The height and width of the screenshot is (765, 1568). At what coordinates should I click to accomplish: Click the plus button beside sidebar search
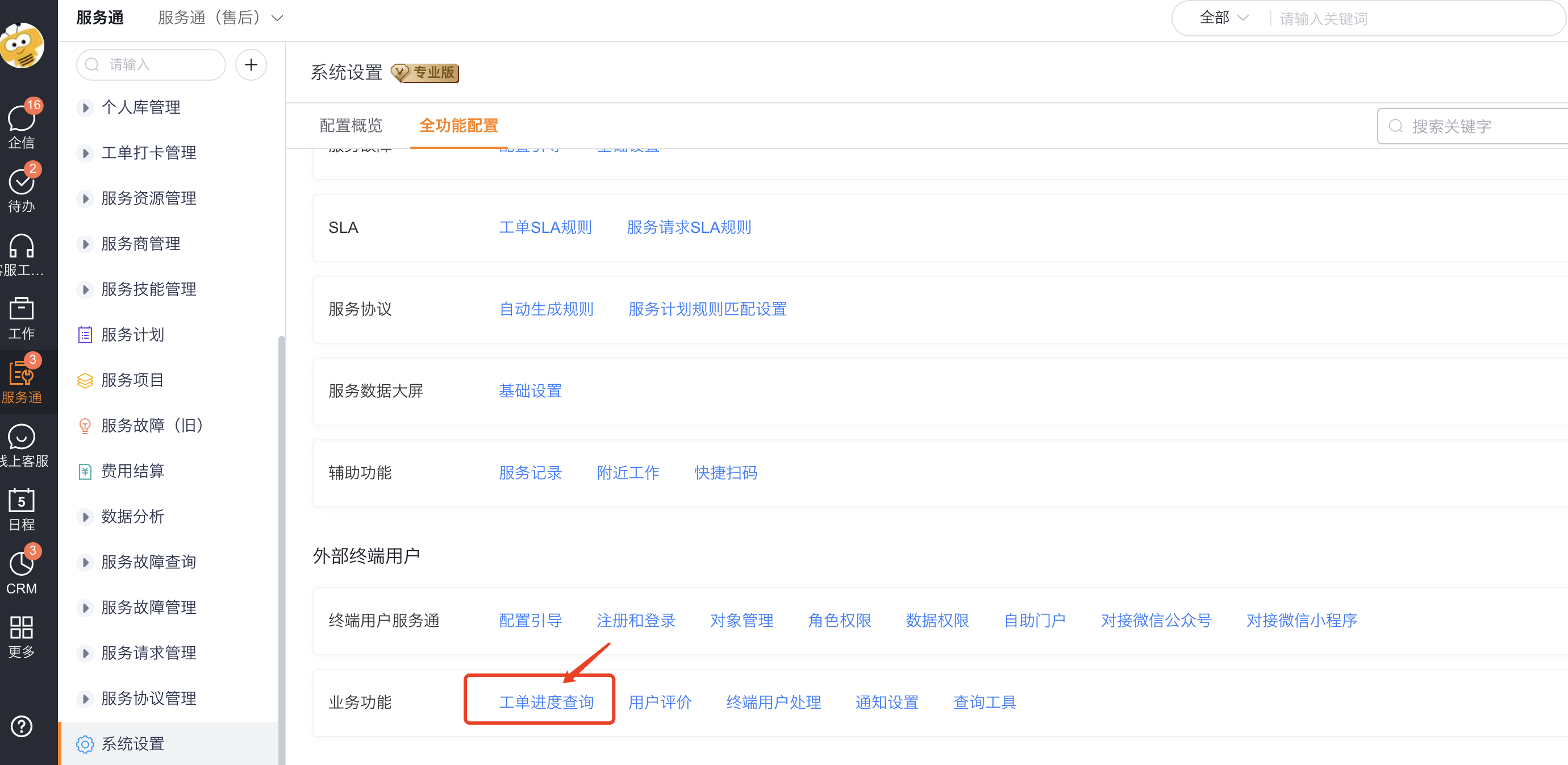(251, 65)
